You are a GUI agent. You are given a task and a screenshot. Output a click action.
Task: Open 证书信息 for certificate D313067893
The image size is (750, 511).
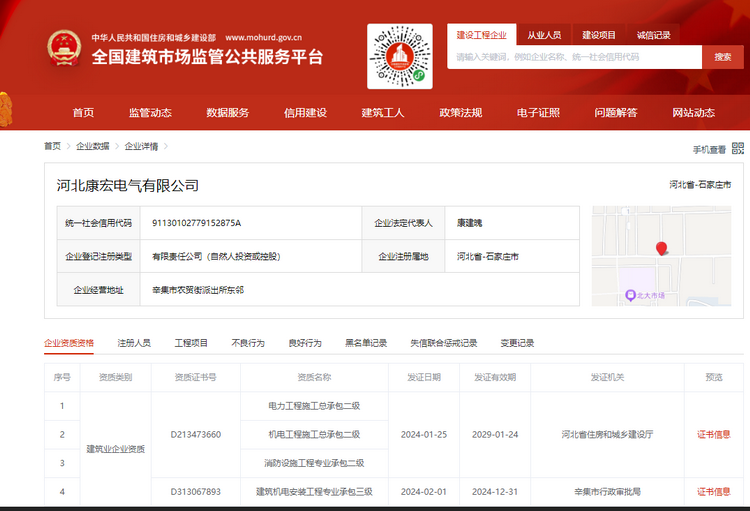tap(714, 491)
